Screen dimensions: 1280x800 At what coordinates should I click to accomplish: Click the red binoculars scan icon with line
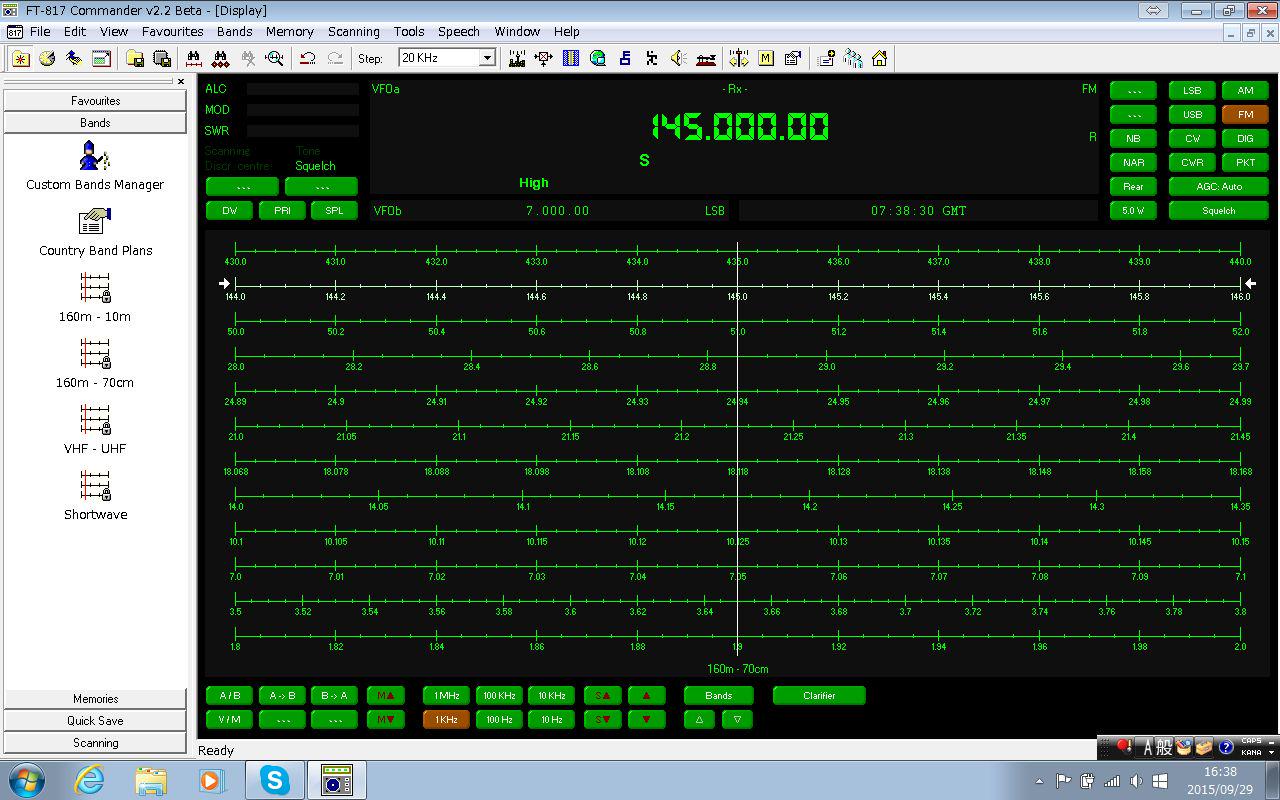194,59
